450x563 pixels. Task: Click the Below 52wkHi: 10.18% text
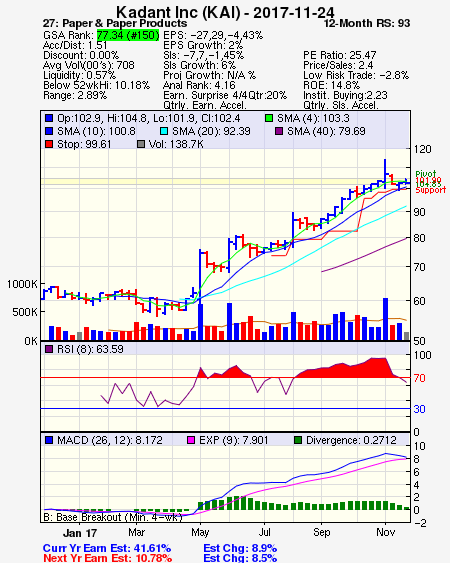tap(96, 85)
